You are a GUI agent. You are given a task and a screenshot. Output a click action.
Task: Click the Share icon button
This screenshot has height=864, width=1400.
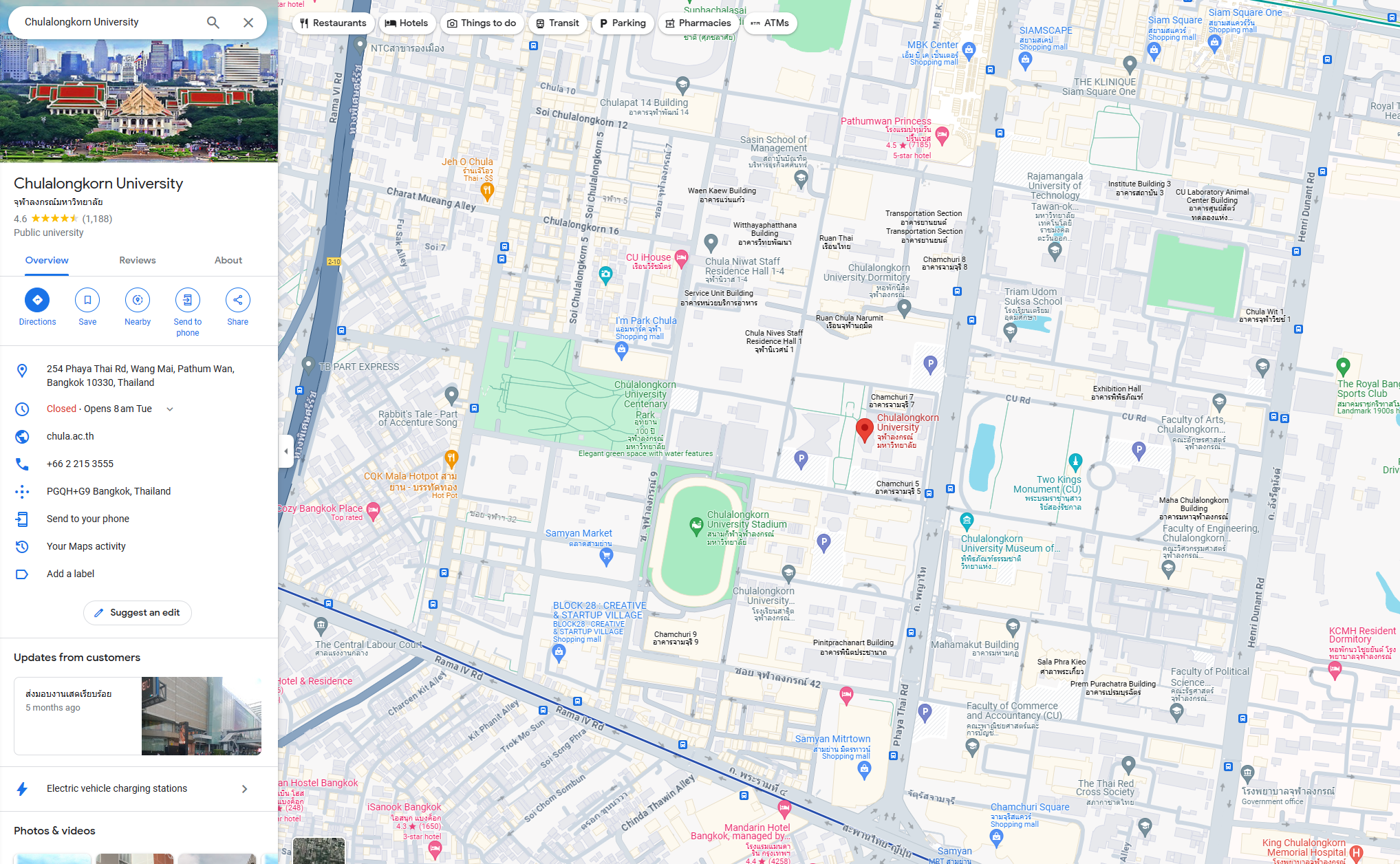click(x=238, y=300)
